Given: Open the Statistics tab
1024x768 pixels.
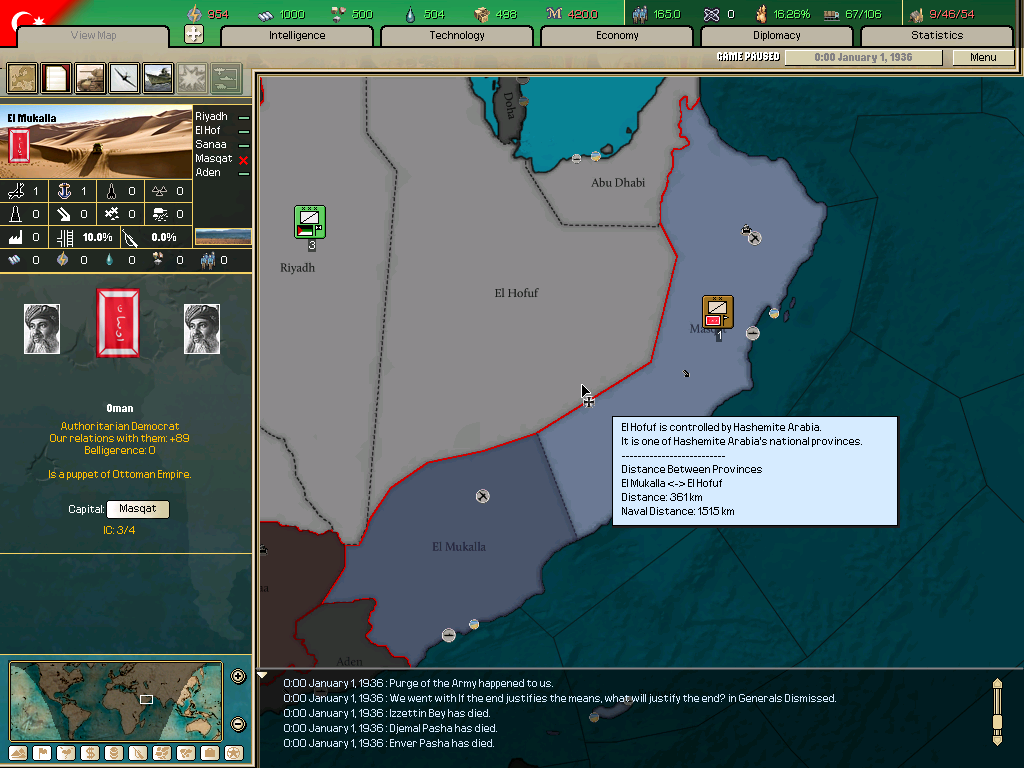Looking at the screenshot, I should (x=936, y=35).
